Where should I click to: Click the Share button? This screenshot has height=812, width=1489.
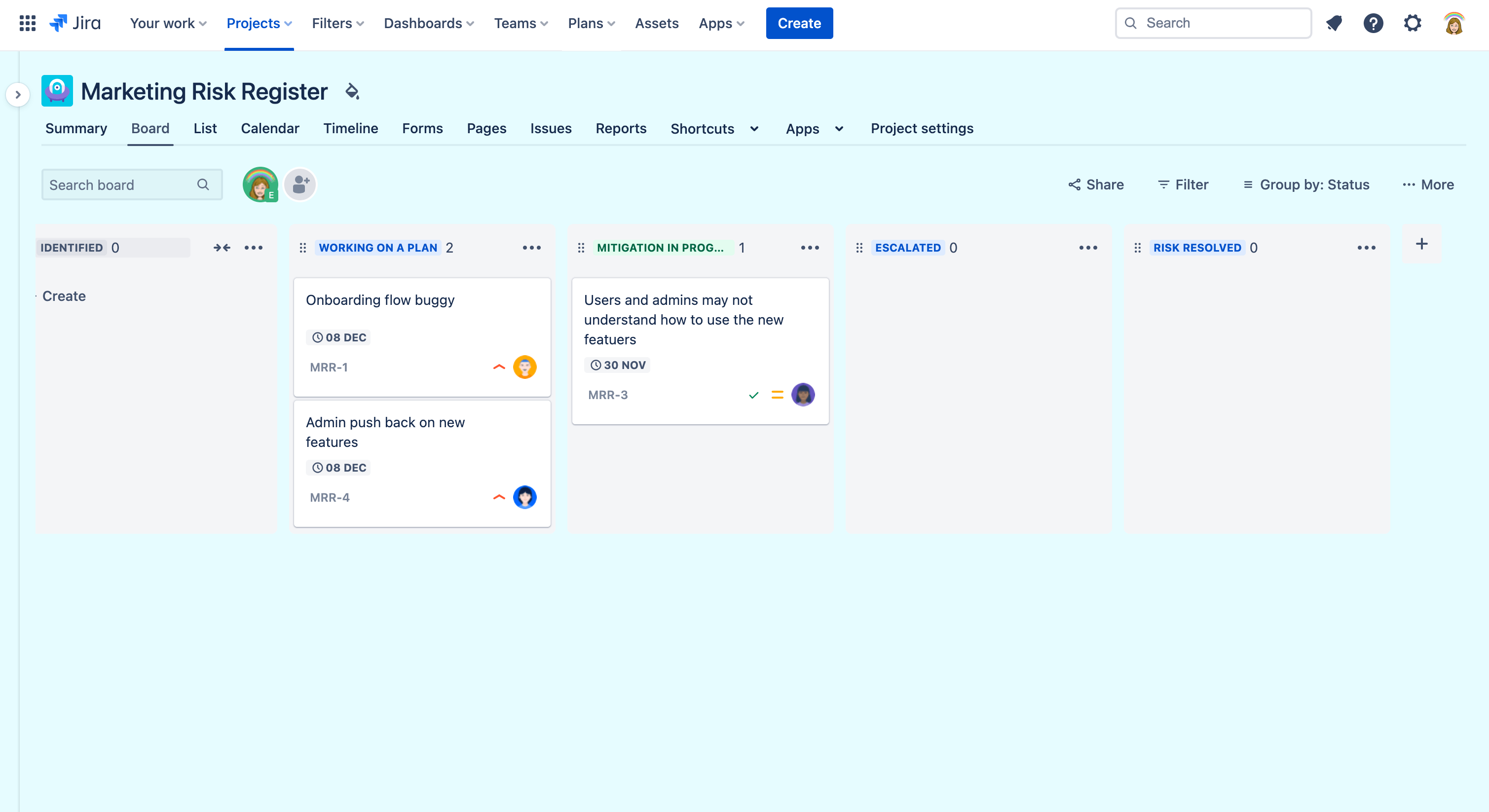(x=1096, y=185)
